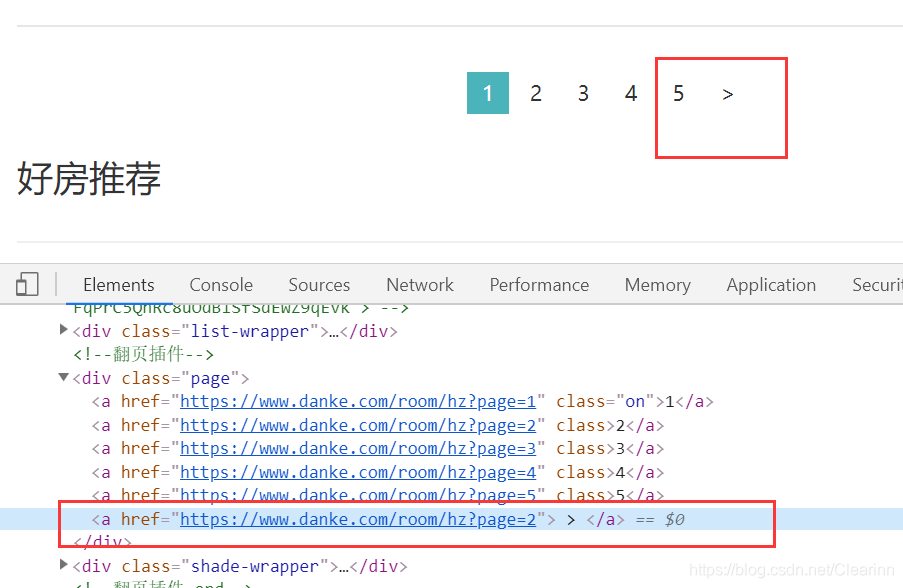Select the highlighted current page 1

pyautogui.click(x=488, y=93)
